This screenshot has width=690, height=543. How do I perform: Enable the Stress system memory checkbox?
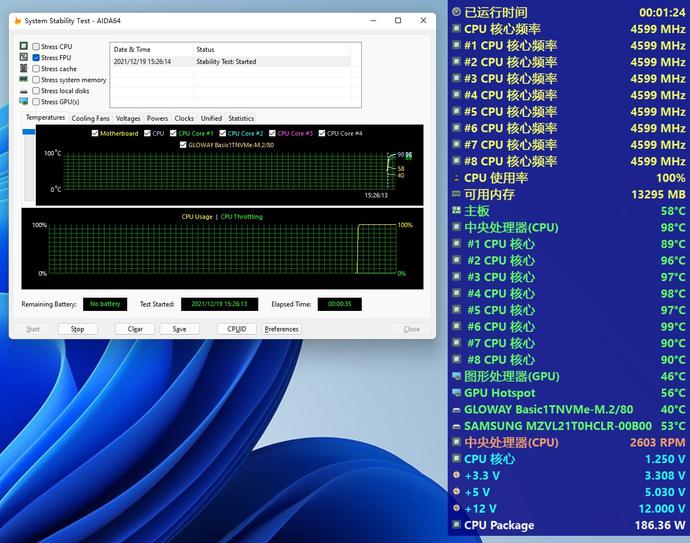[36, 80]
